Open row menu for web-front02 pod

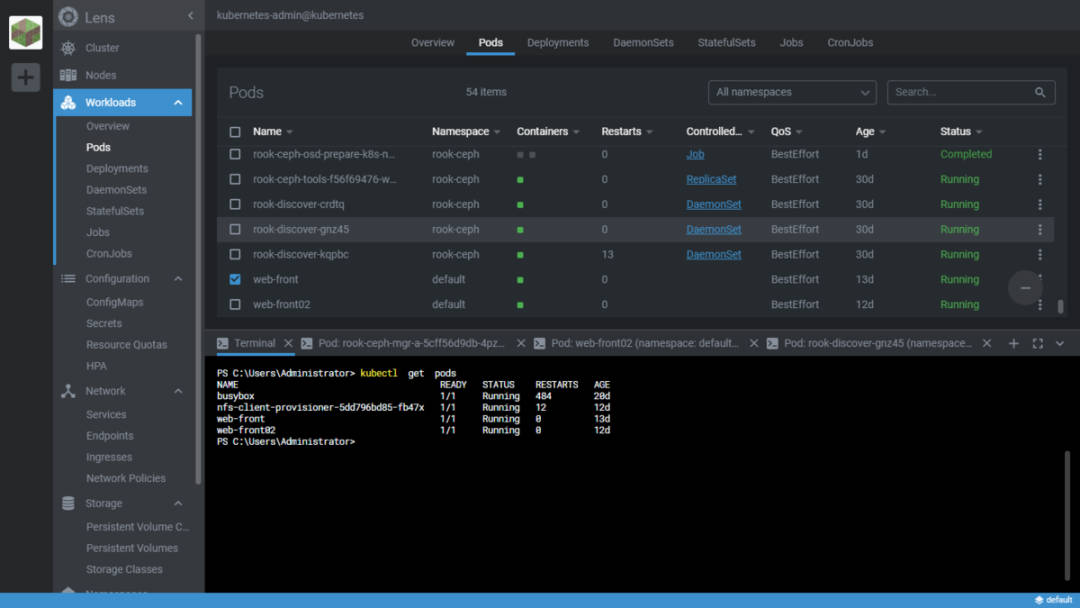1040,304
